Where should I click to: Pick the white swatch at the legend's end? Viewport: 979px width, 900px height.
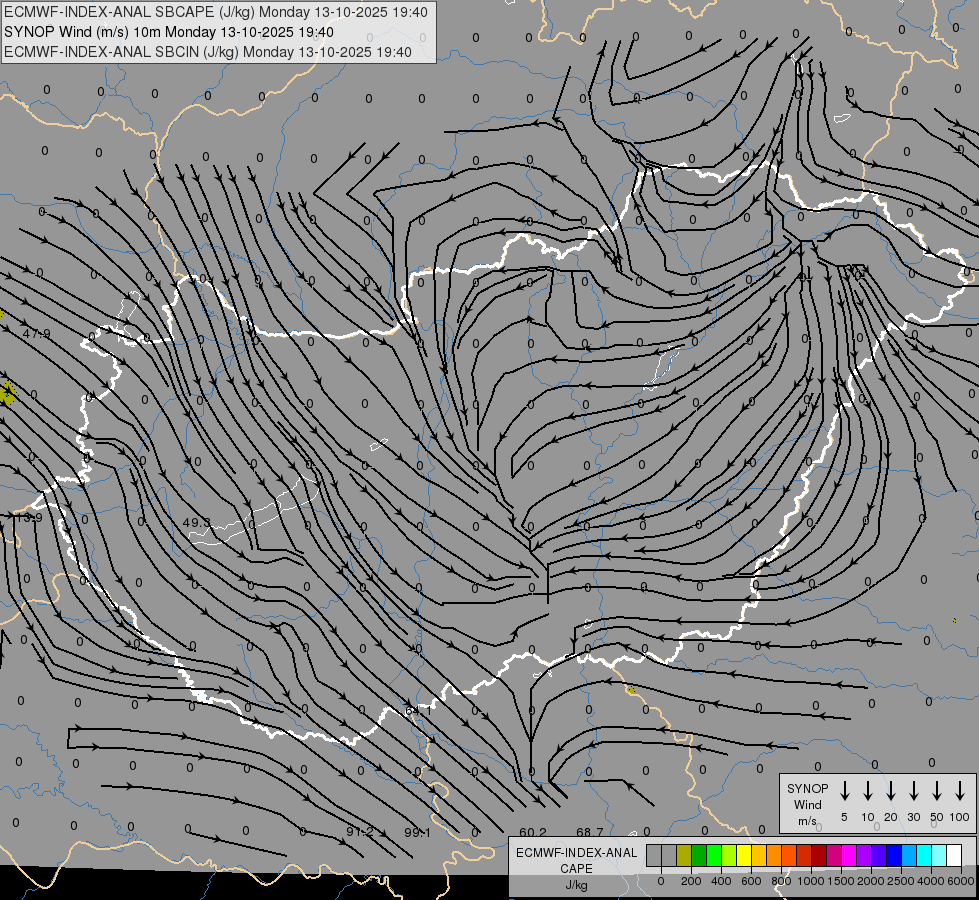(954, 855)
